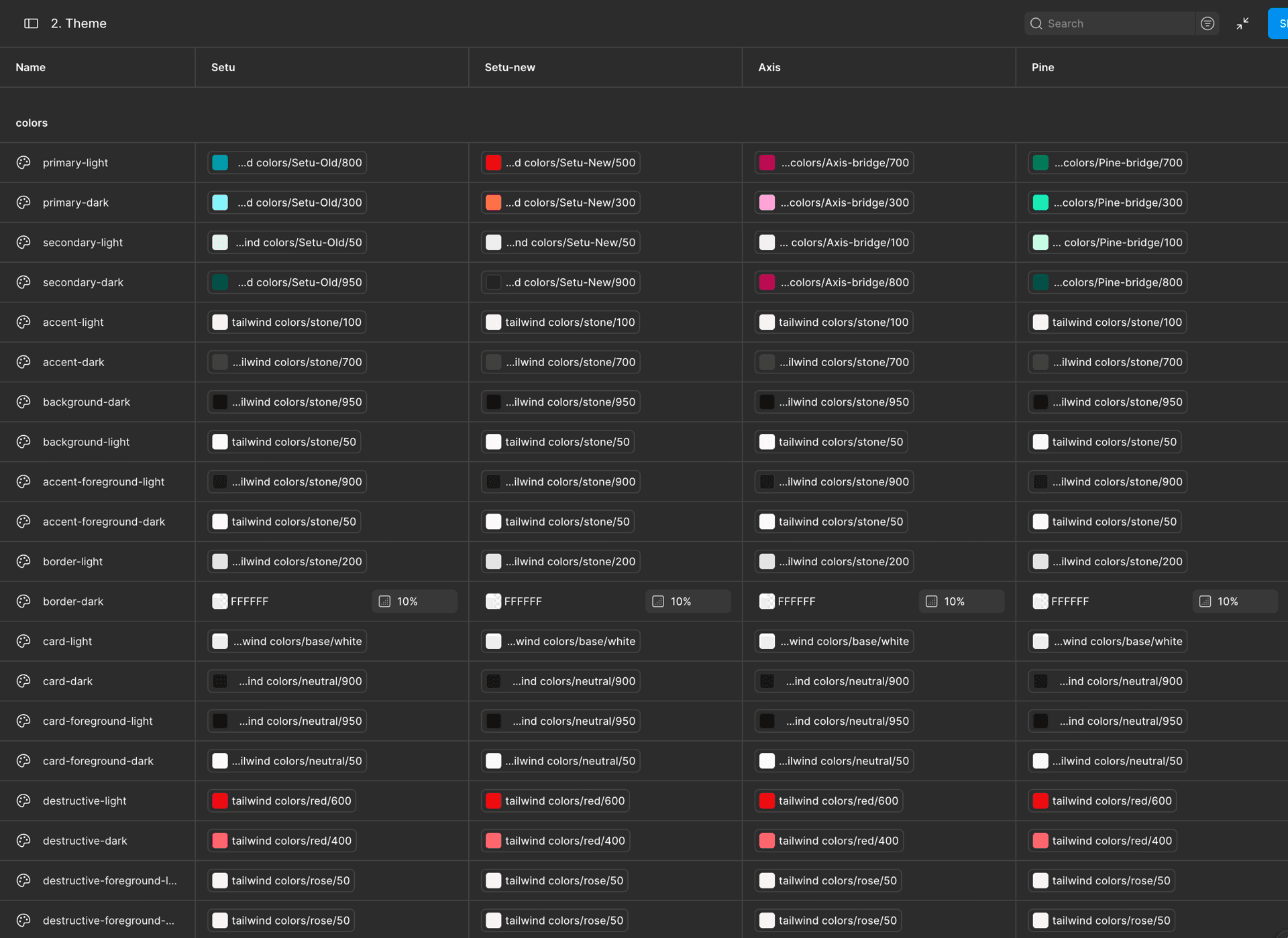Click the orange swatch for Setu-New/300
The height and width of the screenshot is (938, 1288).
tap(493, 202)
